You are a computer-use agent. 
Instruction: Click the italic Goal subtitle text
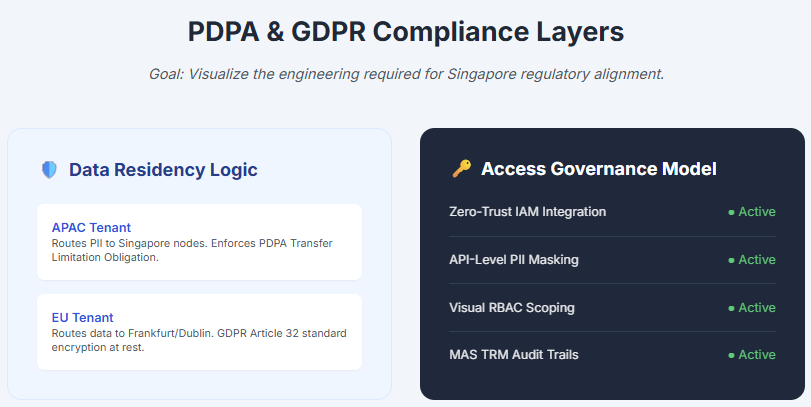tap(406, 74)
